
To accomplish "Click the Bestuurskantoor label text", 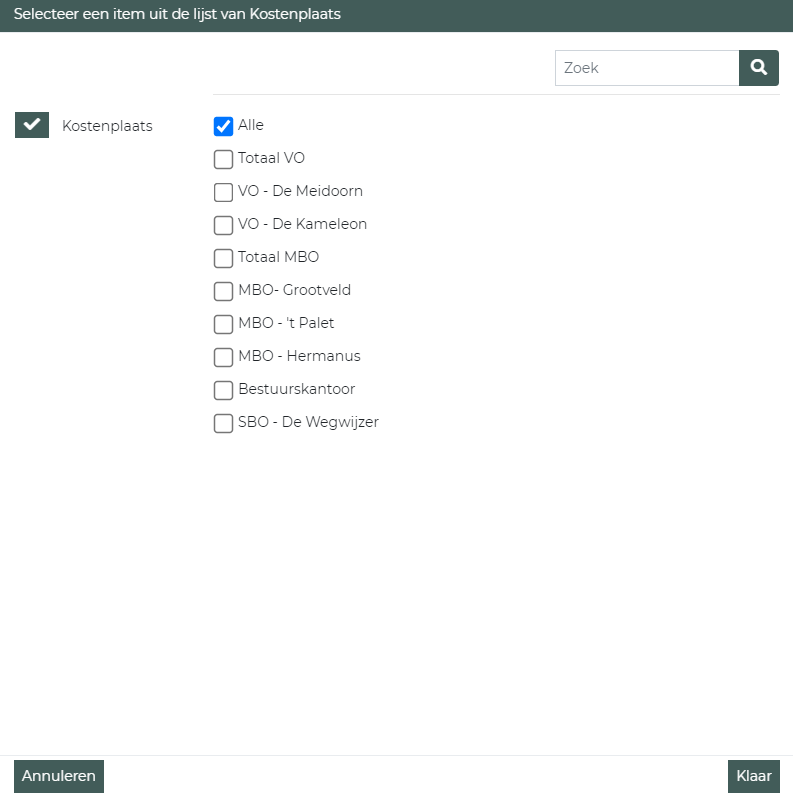I will pyautogui.click(x=296, y=389).
